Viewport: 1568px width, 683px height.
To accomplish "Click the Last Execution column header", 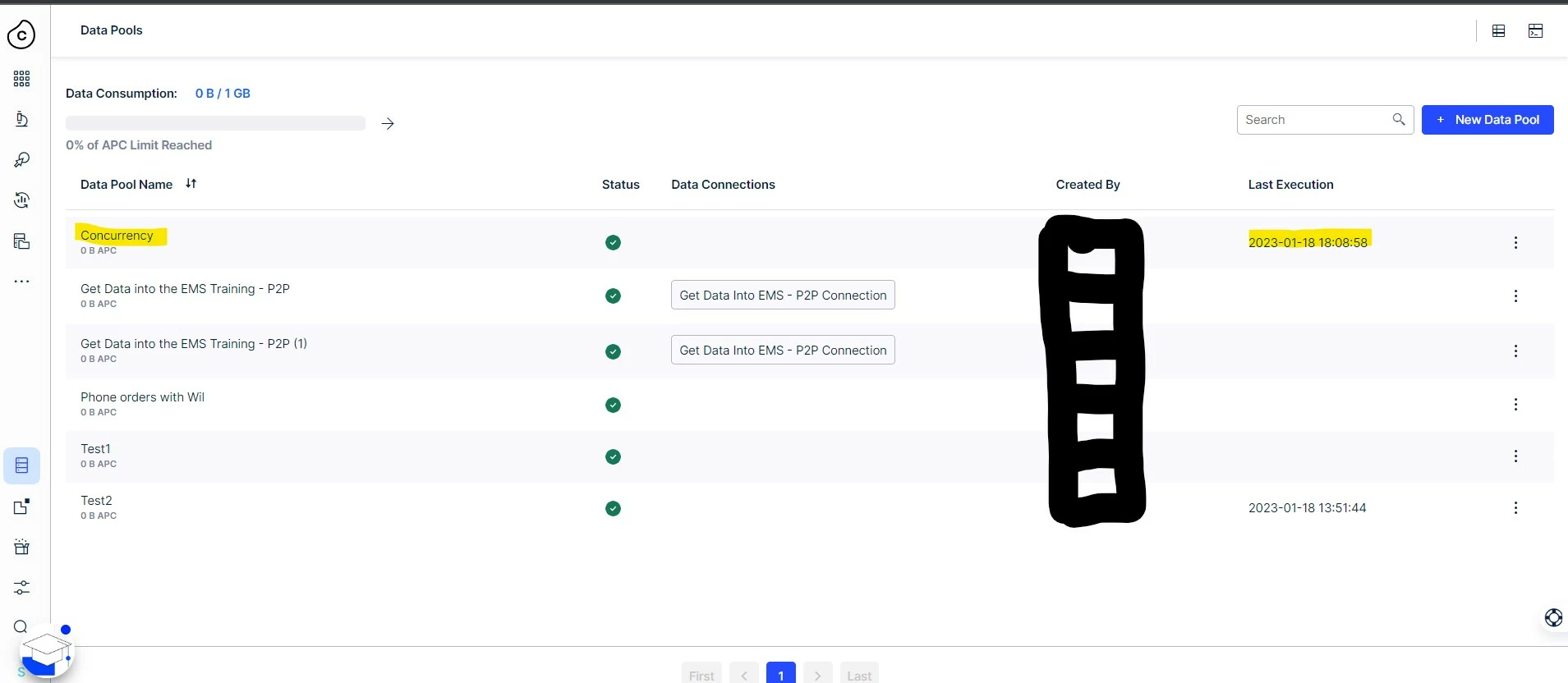I will (1290, 185).
